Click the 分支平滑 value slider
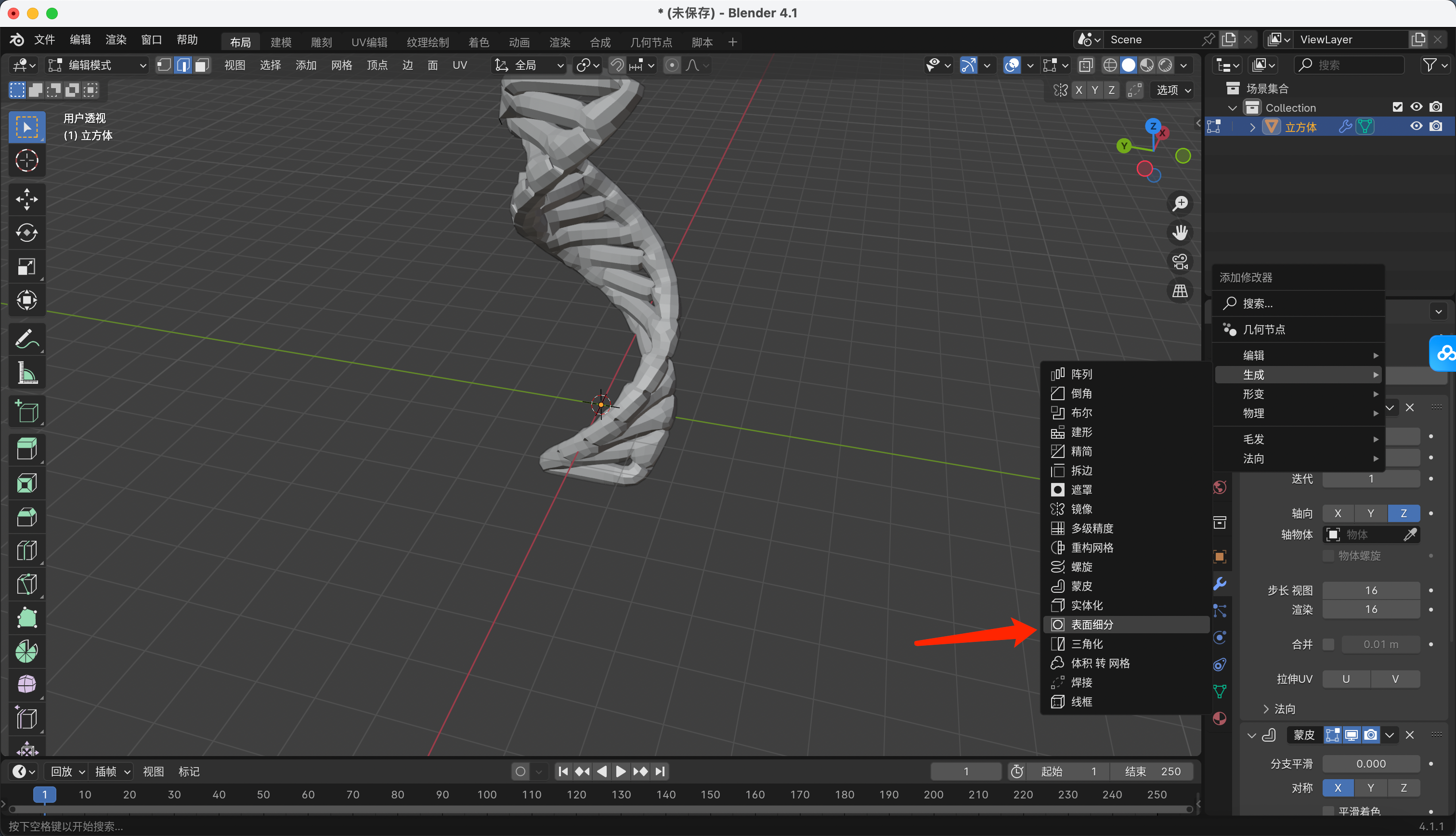This screenshot has height=836, width=1456. [x=1370, y=764]
